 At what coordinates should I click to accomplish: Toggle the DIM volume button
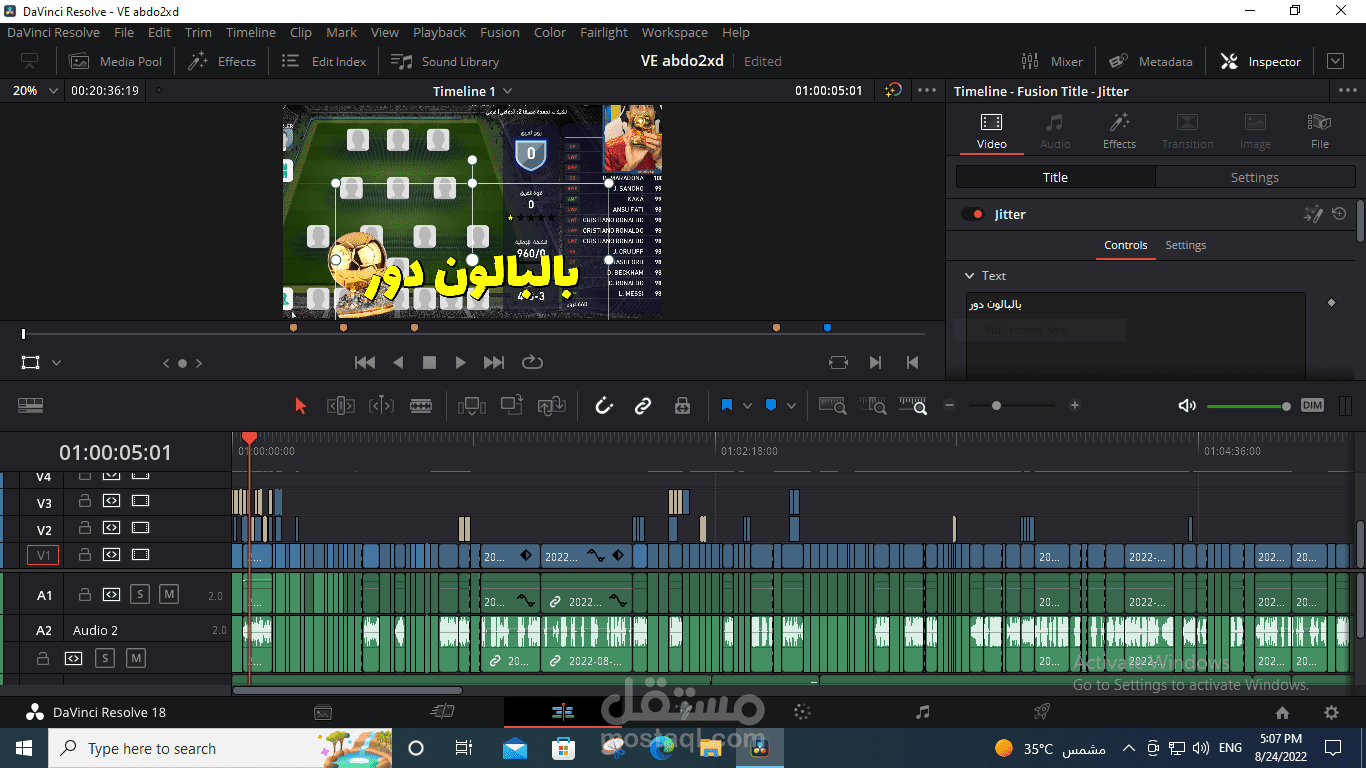pos(1312,405)
